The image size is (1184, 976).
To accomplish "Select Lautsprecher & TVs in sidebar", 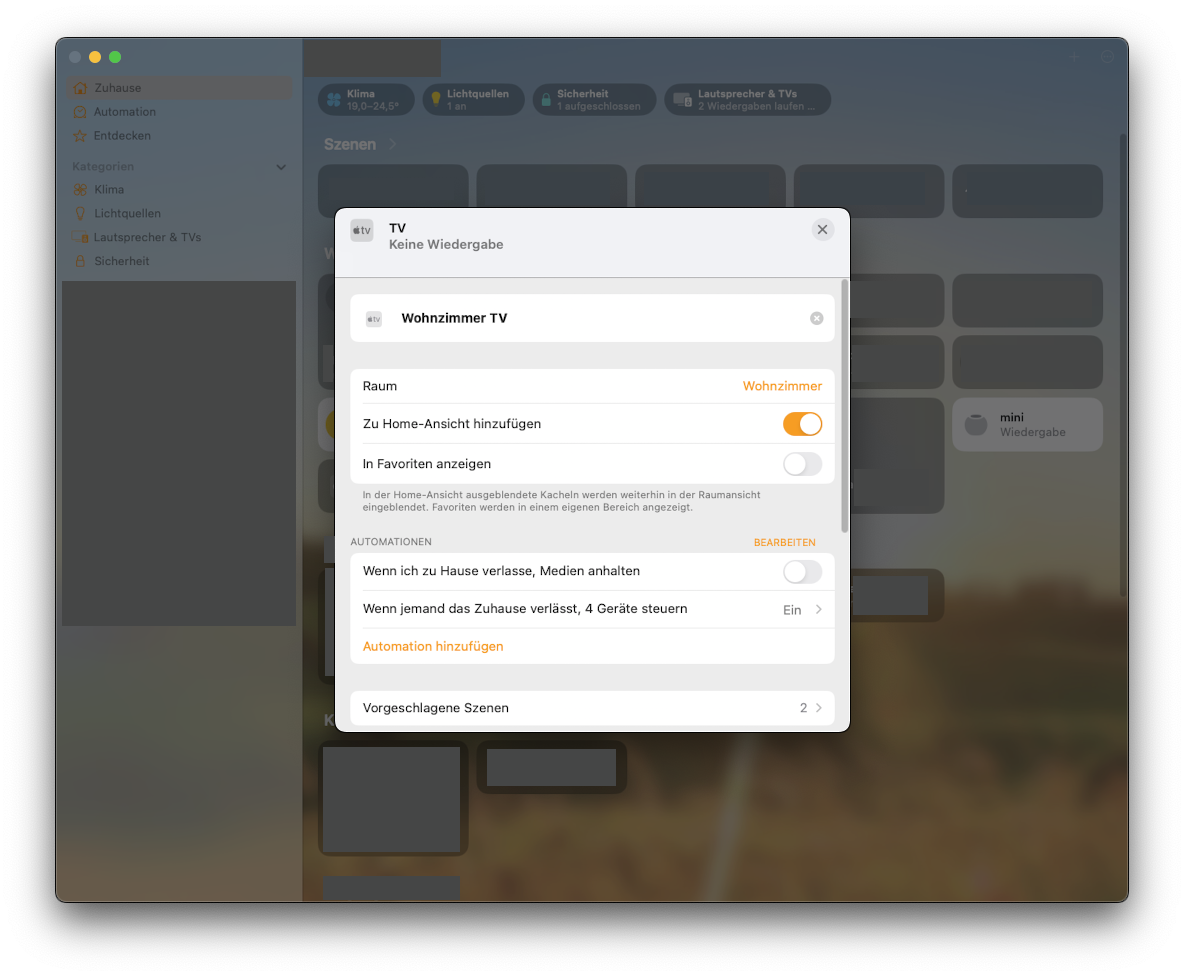I will tap(180, 237).
